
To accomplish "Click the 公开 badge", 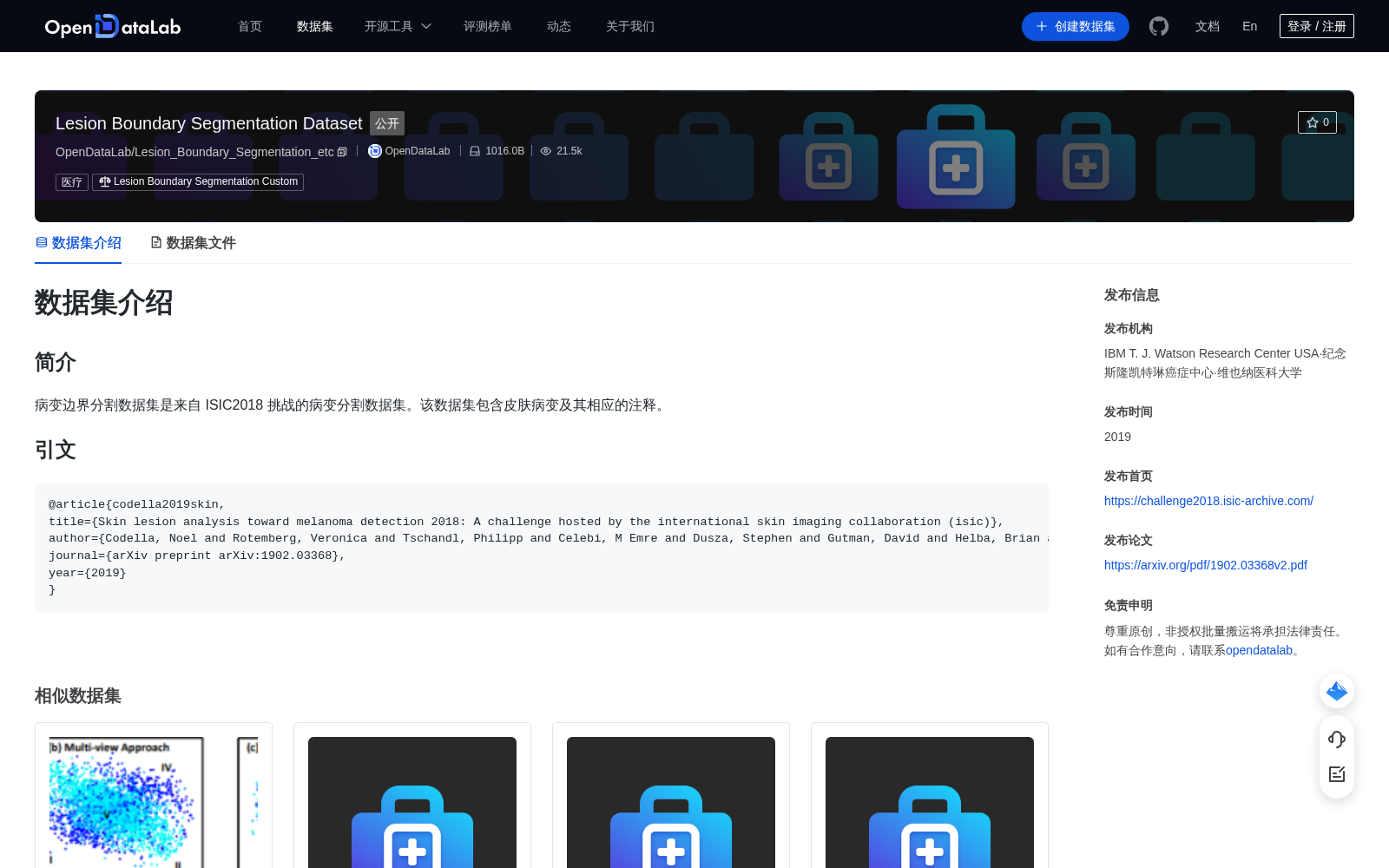I will 387,123.
